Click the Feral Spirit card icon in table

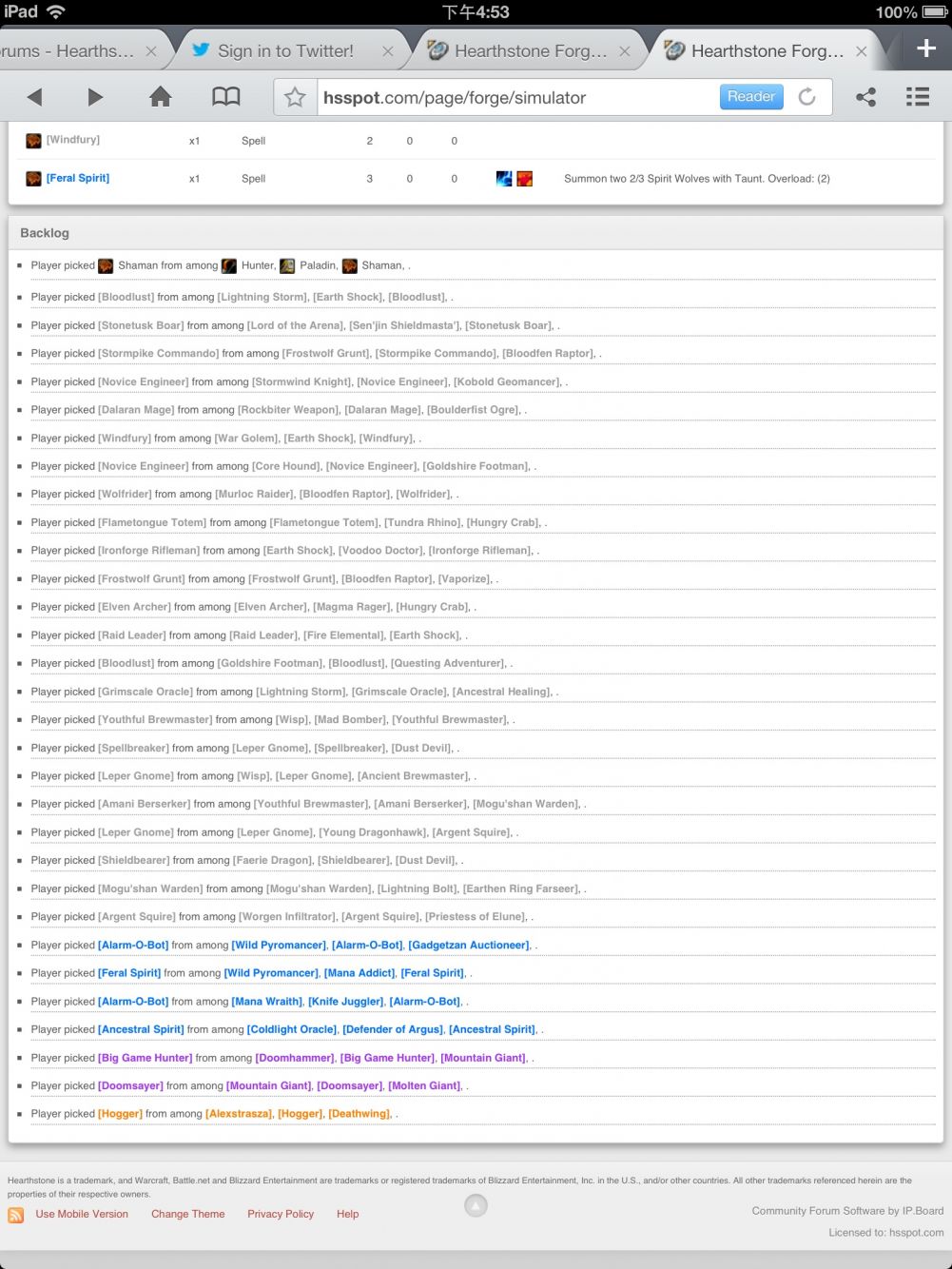tap(33, 178)
